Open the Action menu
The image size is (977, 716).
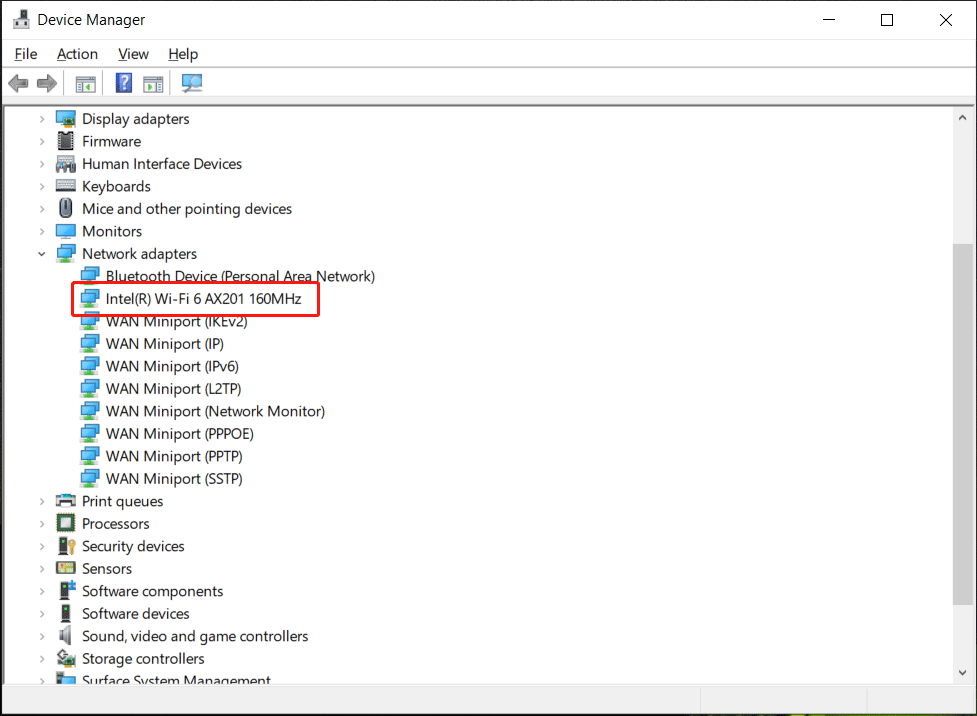[77, 54]
